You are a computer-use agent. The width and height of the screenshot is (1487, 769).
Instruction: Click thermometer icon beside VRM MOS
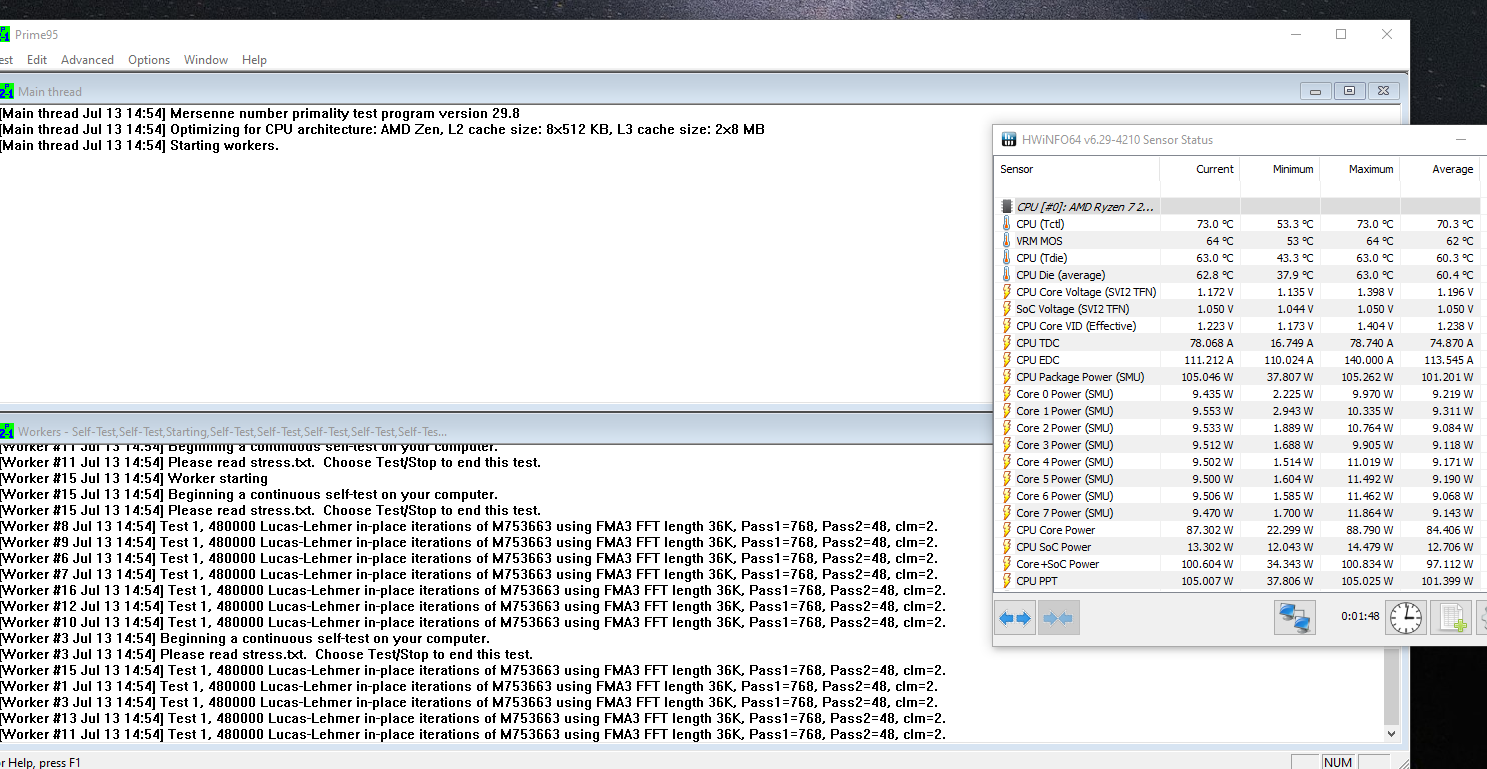click(x=1007, y=241)
